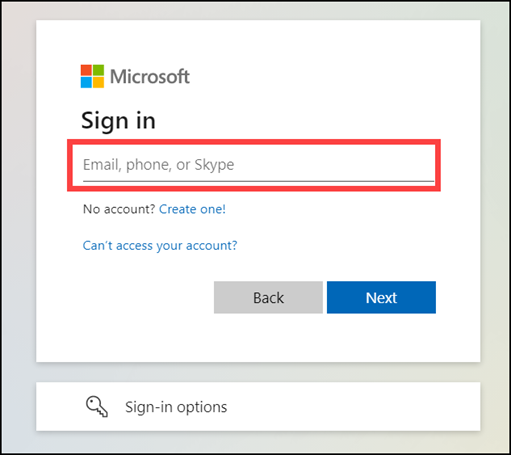Viewport: 511px width, 455px height.
Task: Click the Microsoft four-square logo
Action: pyautogui.click(x=92, y=76)
